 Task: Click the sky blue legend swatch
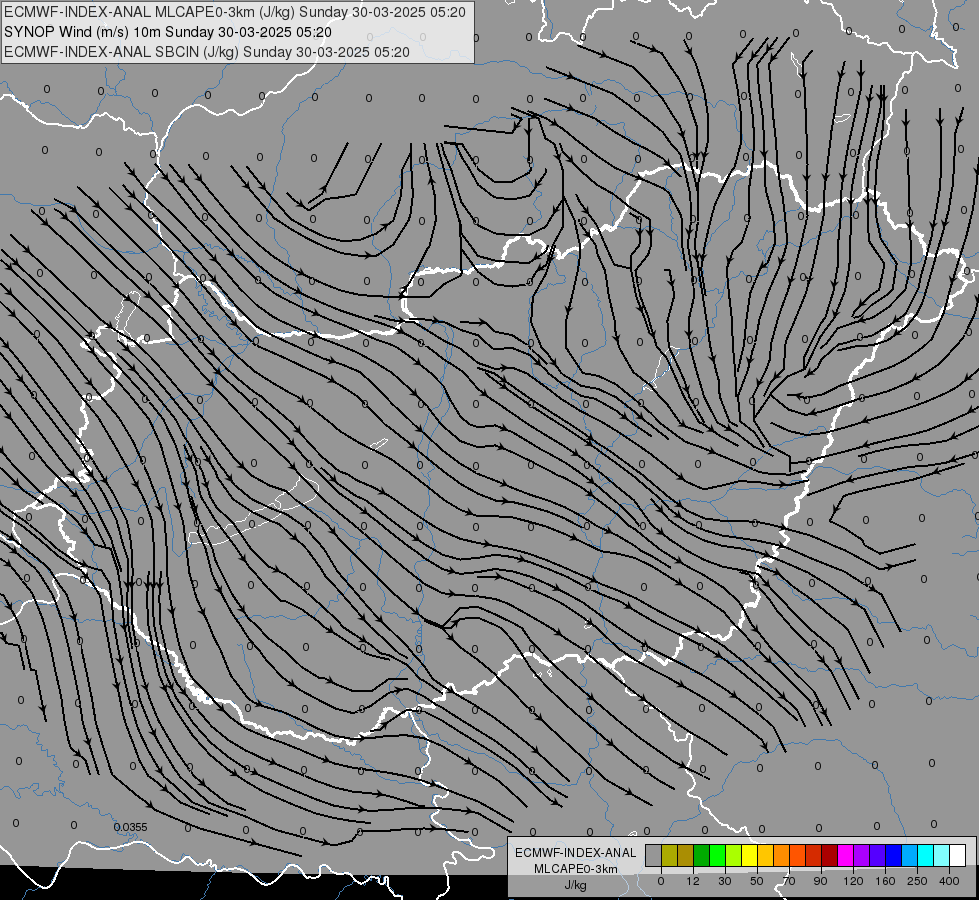pos(910,855)
